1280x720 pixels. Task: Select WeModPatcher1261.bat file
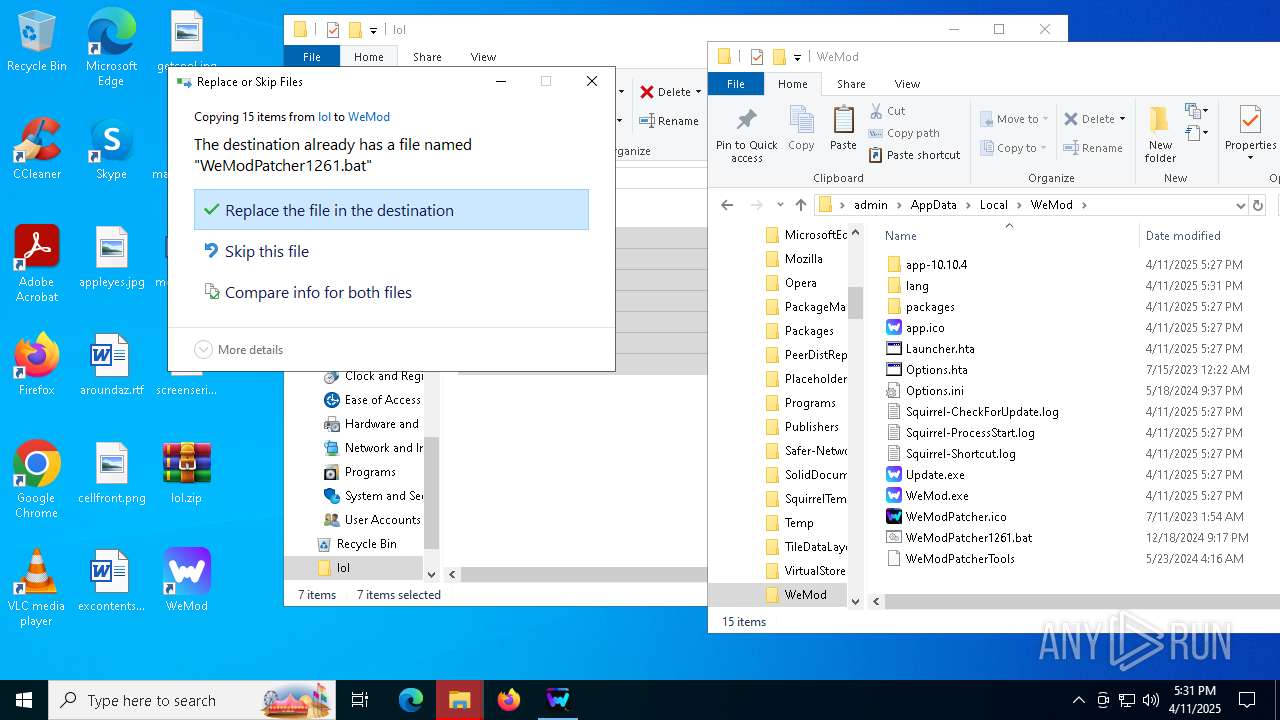[x=969, y=538]
